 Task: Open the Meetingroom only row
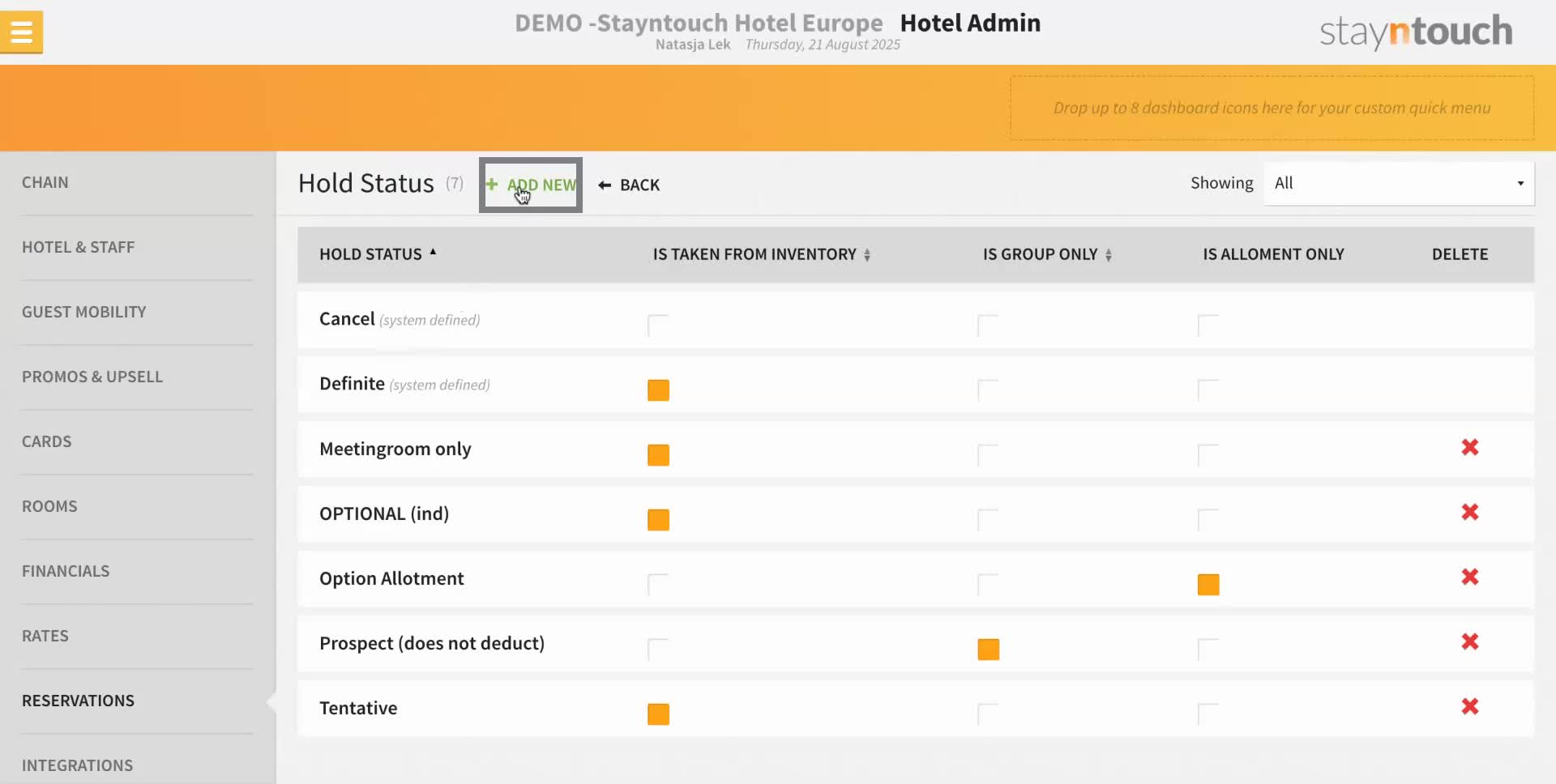pos(916,450)
